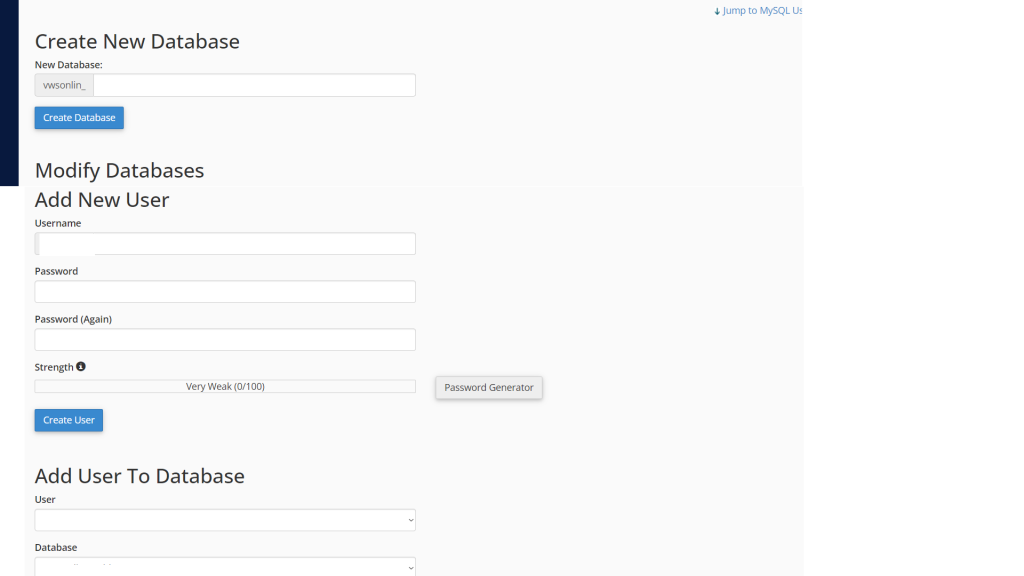
Task: Open the User dropdown under Add User To Database
Action: pyautogui.click(x=225, y=520)
